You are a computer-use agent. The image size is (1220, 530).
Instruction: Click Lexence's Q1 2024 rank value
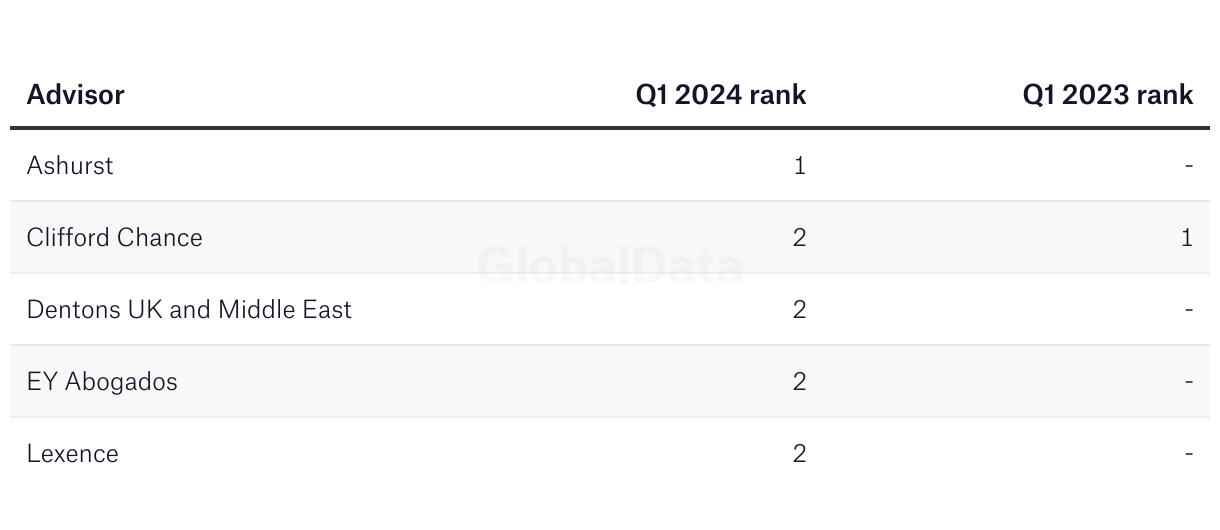(800, 453)
